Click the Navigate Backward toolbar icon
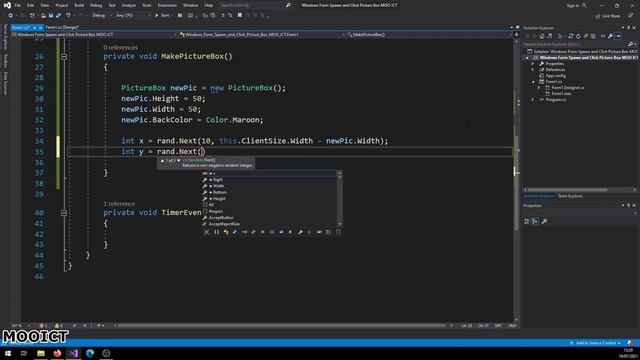Screen dimensions: 640x360 (10, 16)
